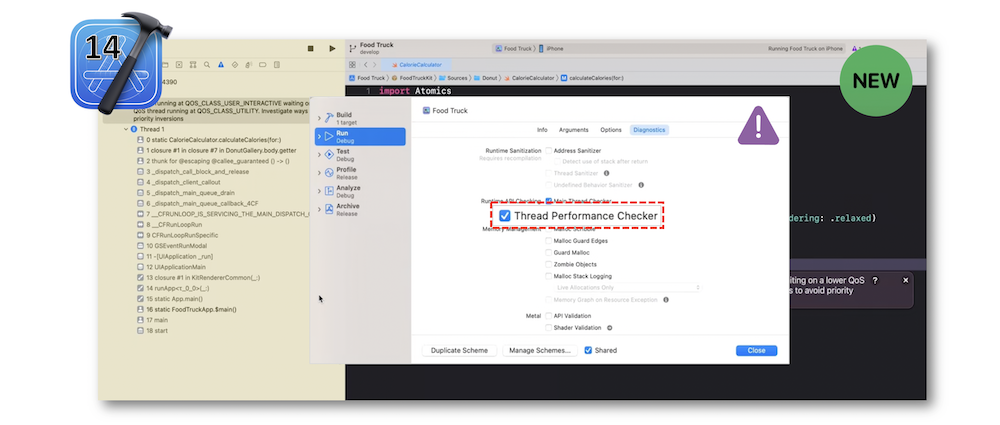Image resolution: width=1000 pixels, height=425 pixels.
Task: Select the Diagnostics tab
Action: 649,130
